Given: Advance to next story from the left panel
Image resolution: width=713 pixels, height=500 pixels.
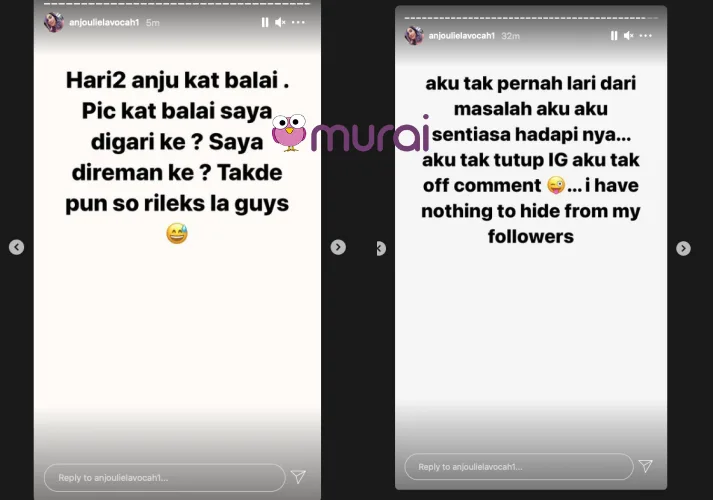Looking at the screenshot, I should click(x=338, y=247).
